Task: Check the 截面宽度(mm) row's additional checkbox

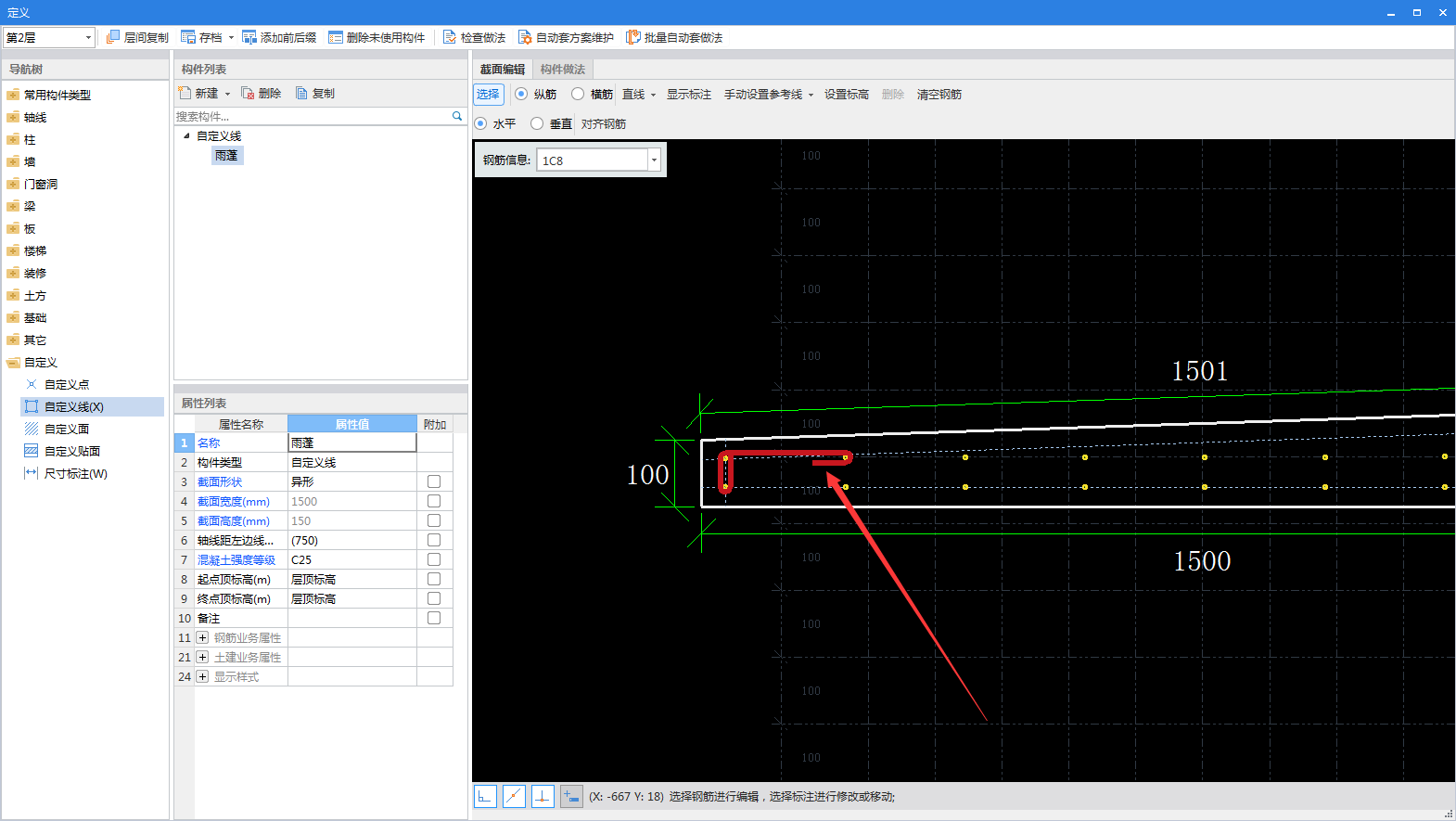Action: [434, 501]
